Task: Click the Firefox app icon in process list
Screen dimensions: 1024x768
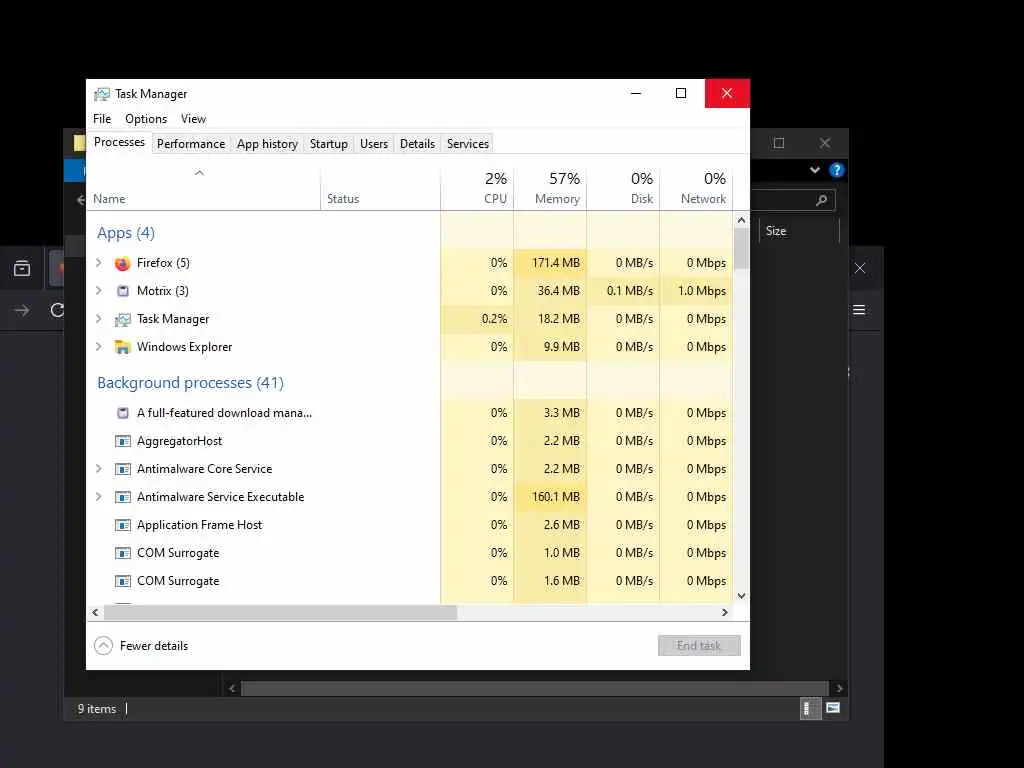Action: coord(122,263)
